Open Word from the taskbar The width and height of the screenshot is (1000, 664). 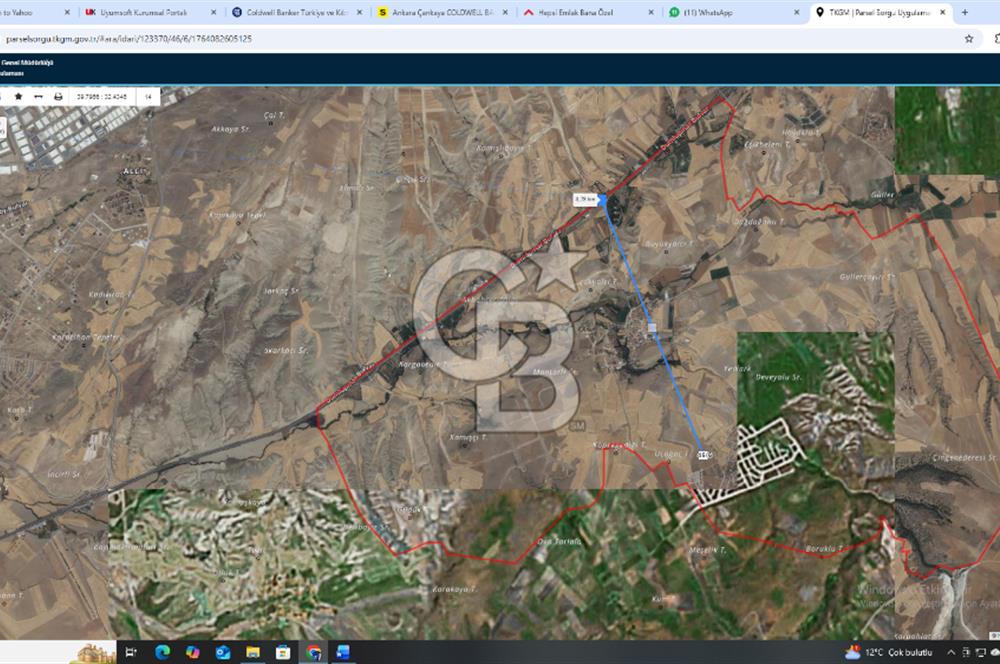[343, 652]
